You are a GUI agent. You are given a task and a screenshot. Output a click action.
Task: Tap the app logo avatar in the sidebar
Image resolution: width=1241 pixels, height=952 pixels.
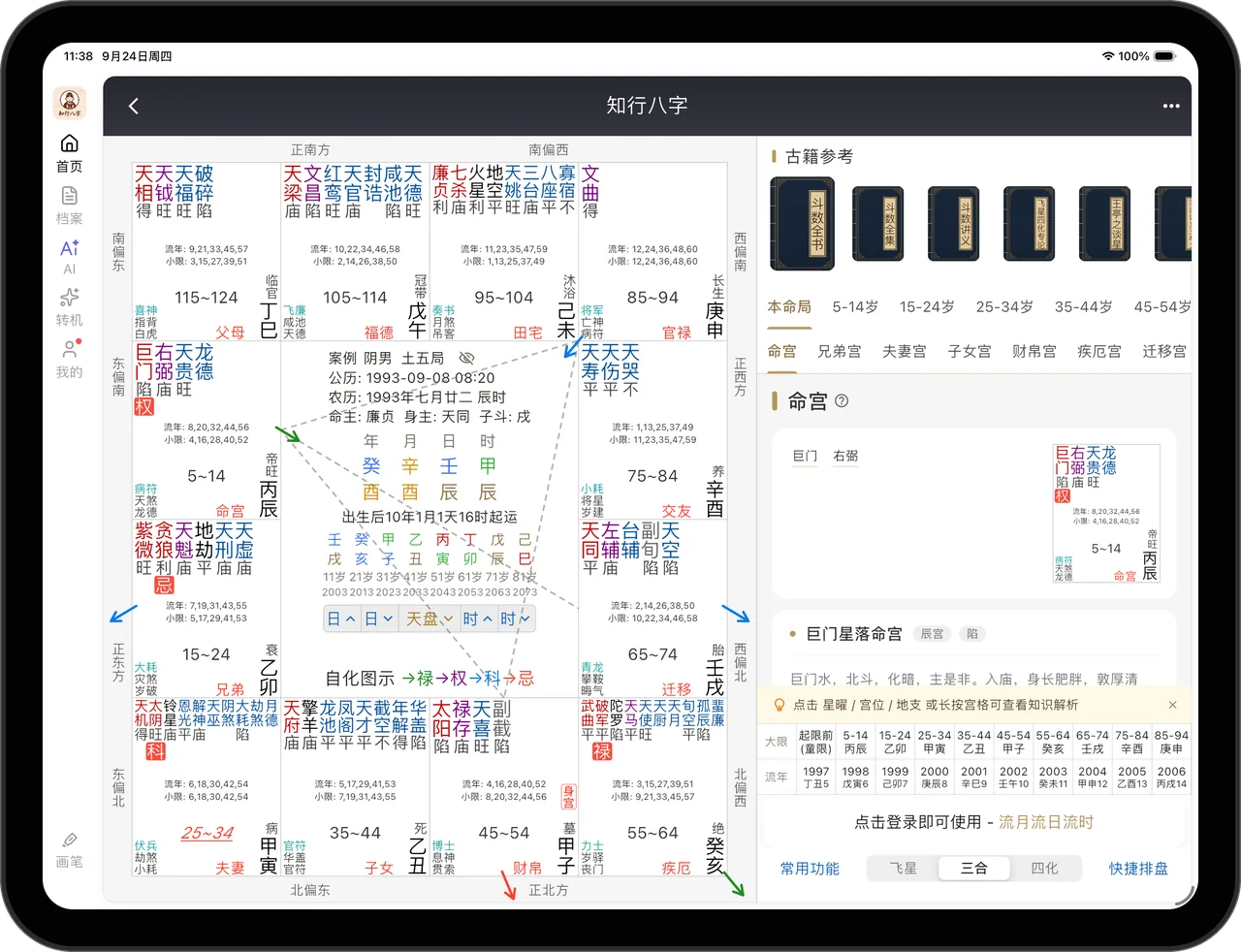pos(69,103)
